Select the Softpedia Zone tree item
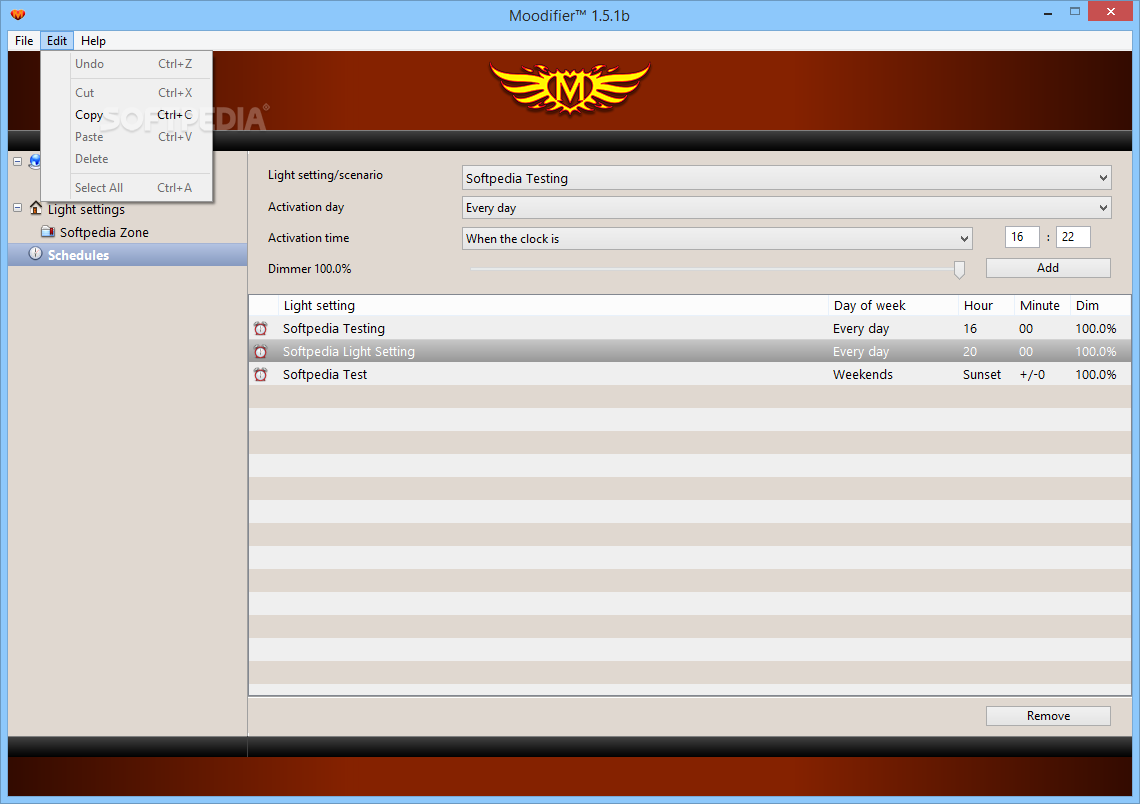 tap(104, 233)
